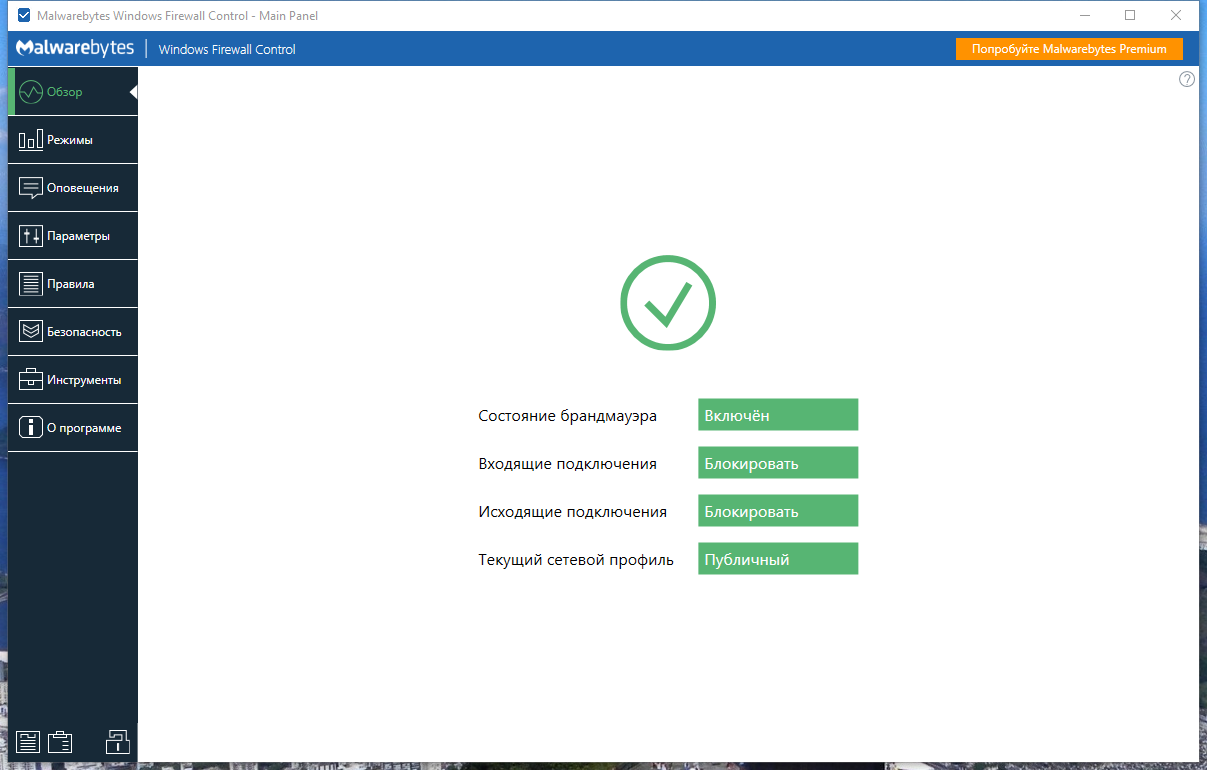Image resolution: width=1207 pixels, height=770 pixels.
Task: Click Блокировать box for Входящие подключения
Action: tap(778, 463)
